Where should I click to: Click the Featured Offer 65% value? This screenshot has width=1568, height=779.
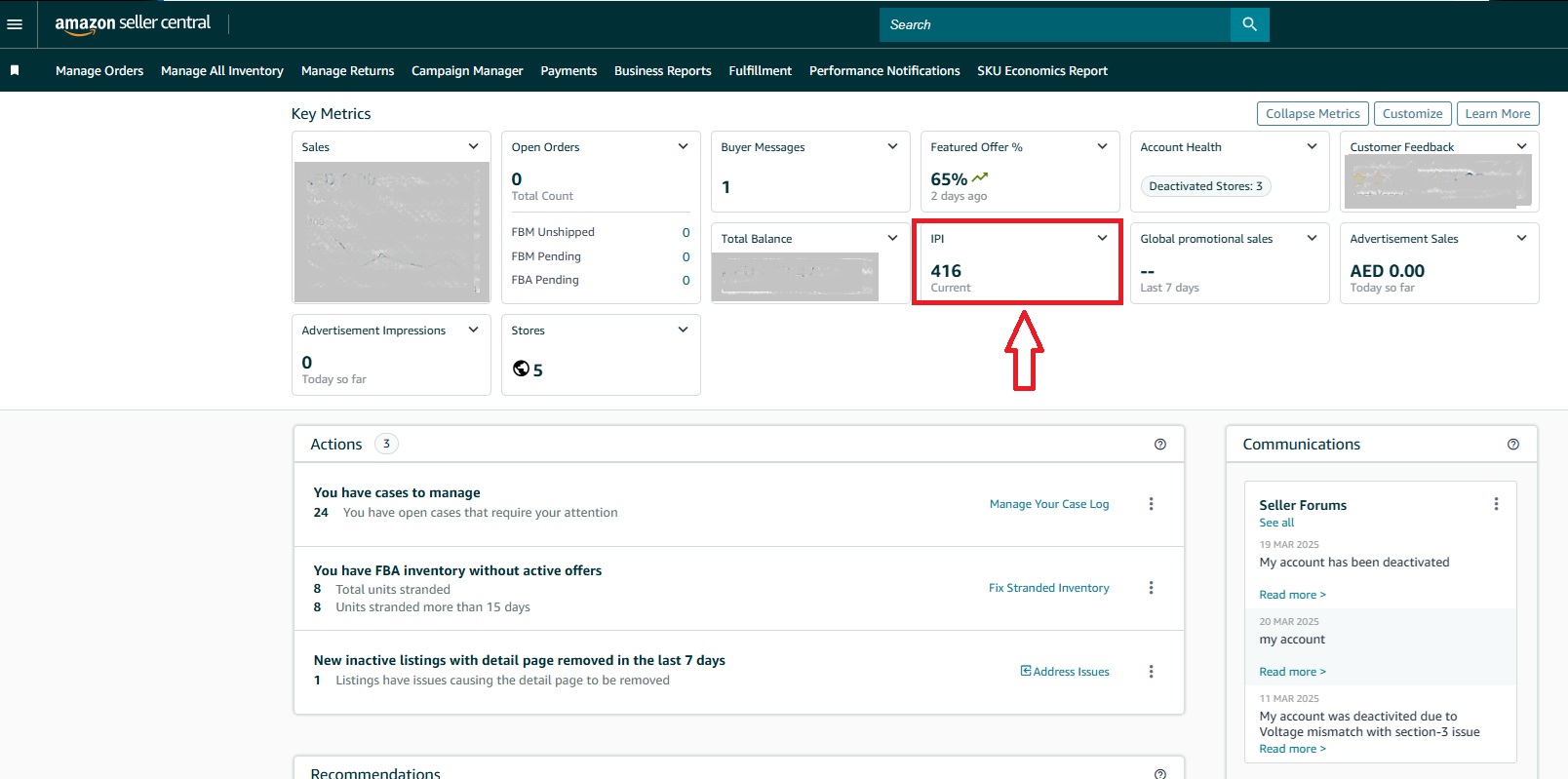click(x=949, y=179)
